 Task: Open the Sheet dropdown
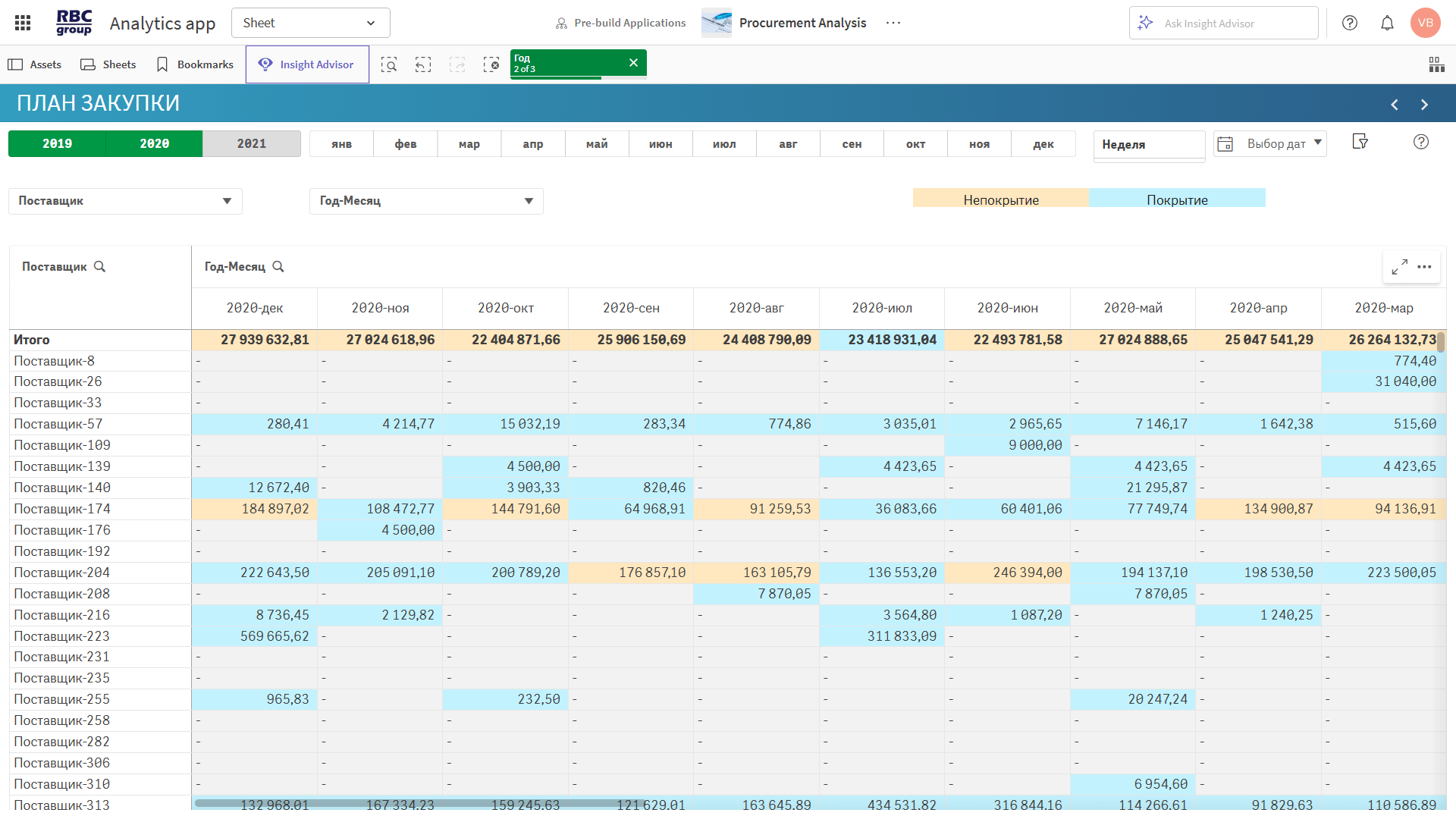click(x=310, y=23)
